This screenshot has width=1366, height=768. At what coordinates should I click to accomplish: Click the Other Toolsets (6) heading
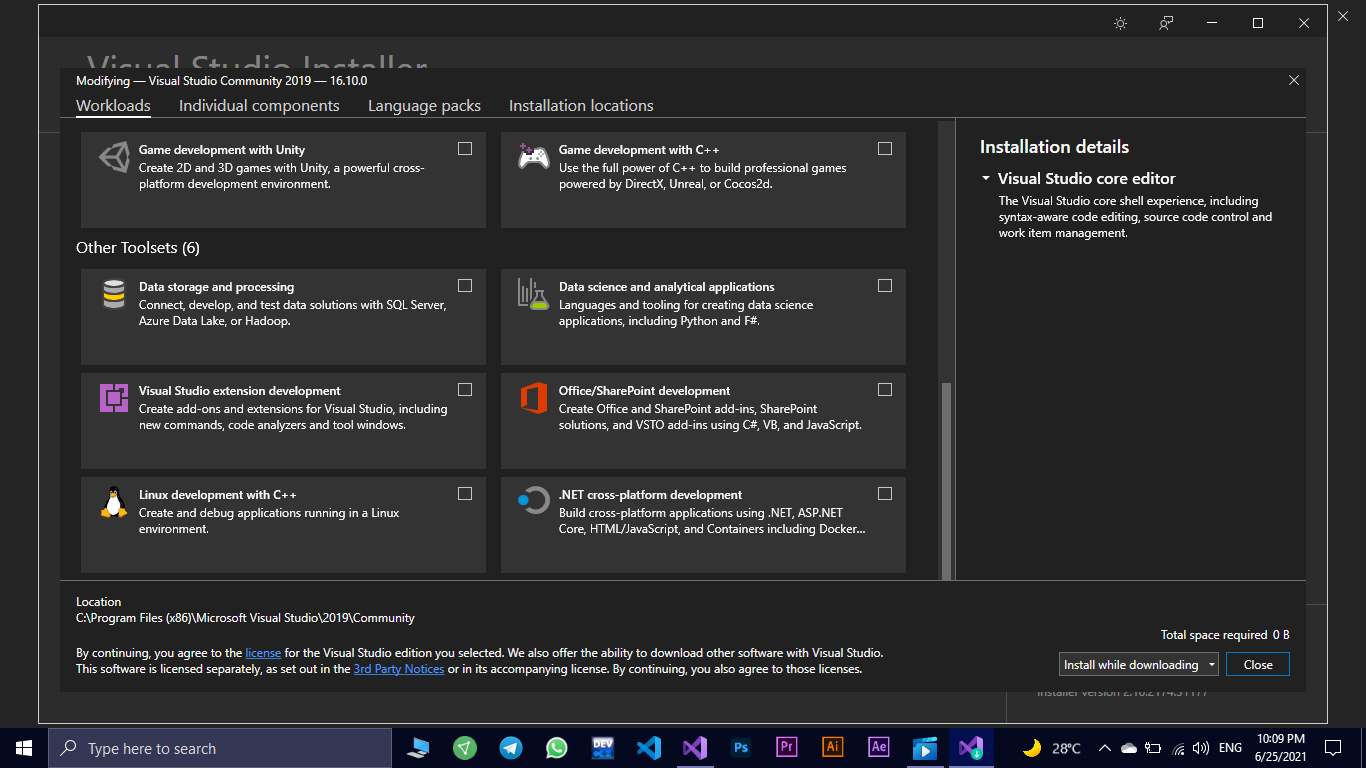[138, 248]
